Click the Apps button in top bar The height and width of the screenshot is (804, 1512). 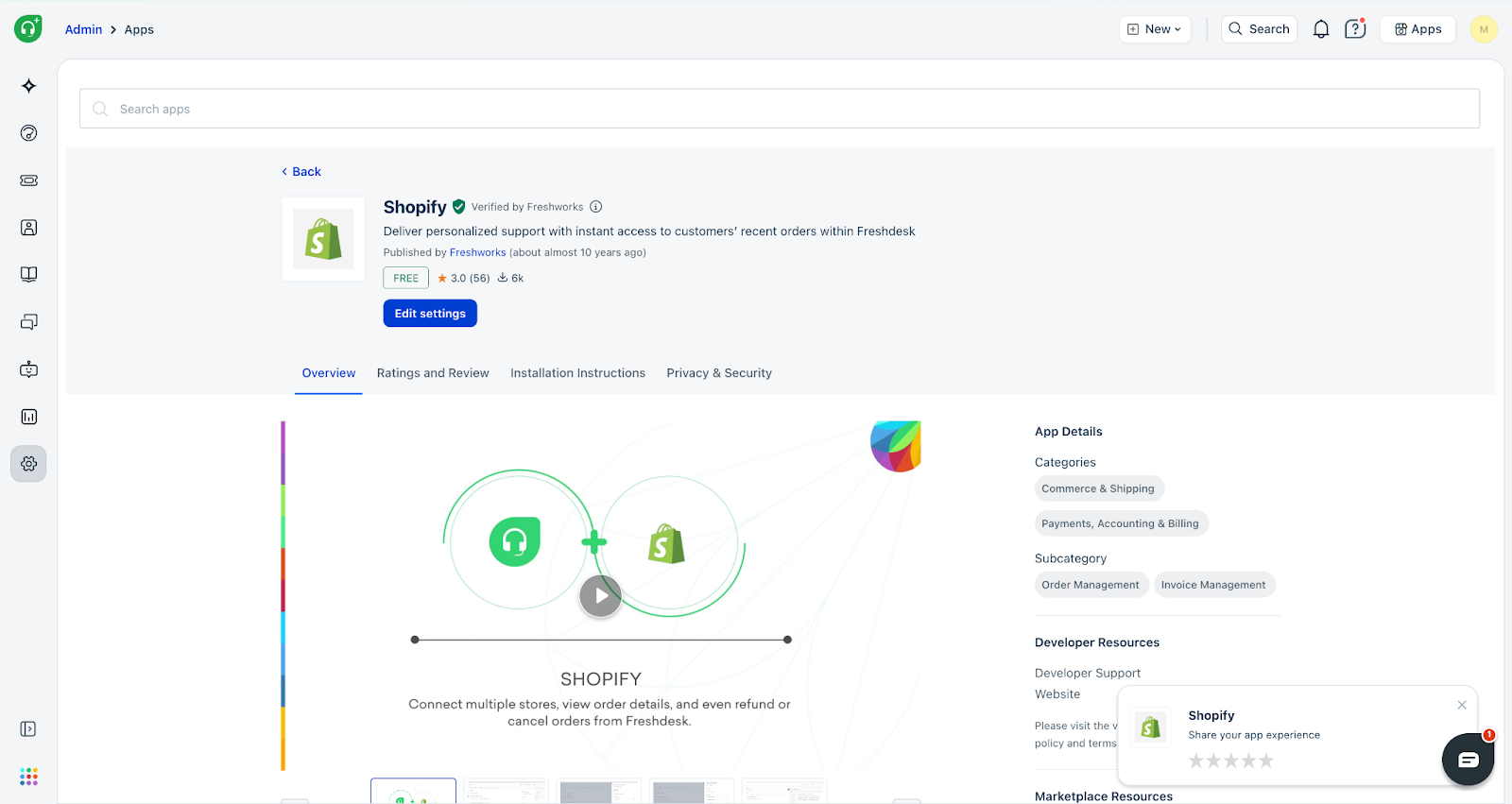coord(1417,29)
